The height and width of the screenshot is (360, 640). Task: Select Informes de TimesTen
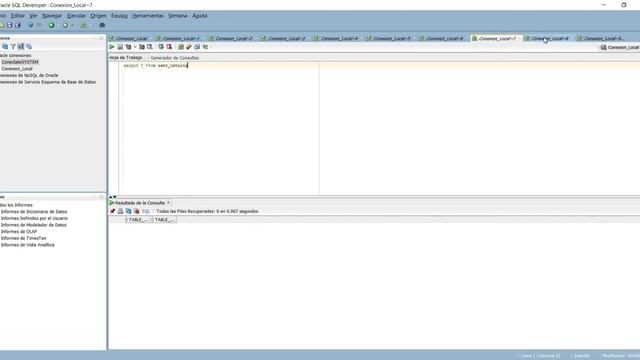coord(23,238)
